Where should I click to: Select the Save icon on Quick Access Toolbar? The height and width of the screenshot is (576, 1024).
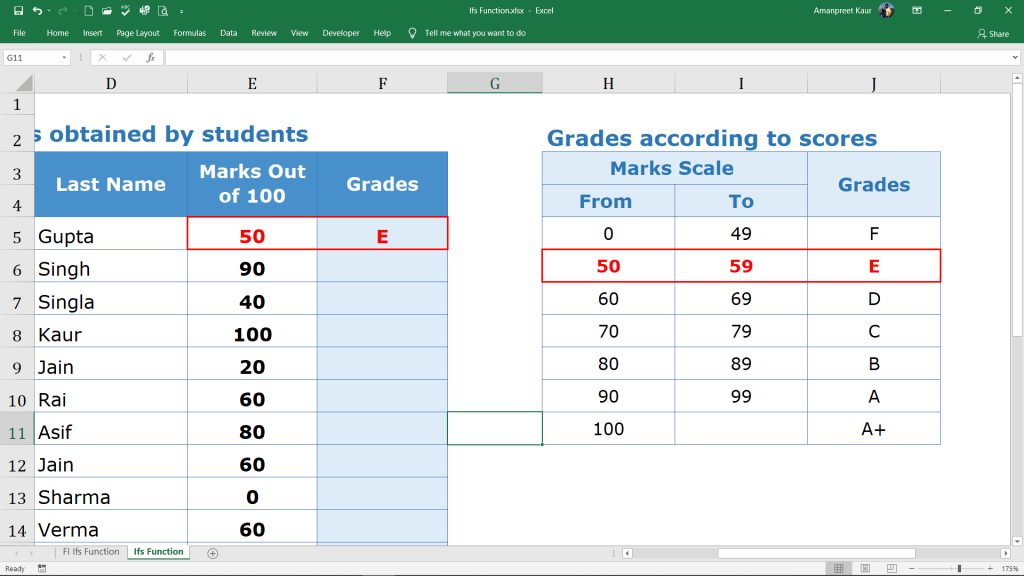click(18, 10)
